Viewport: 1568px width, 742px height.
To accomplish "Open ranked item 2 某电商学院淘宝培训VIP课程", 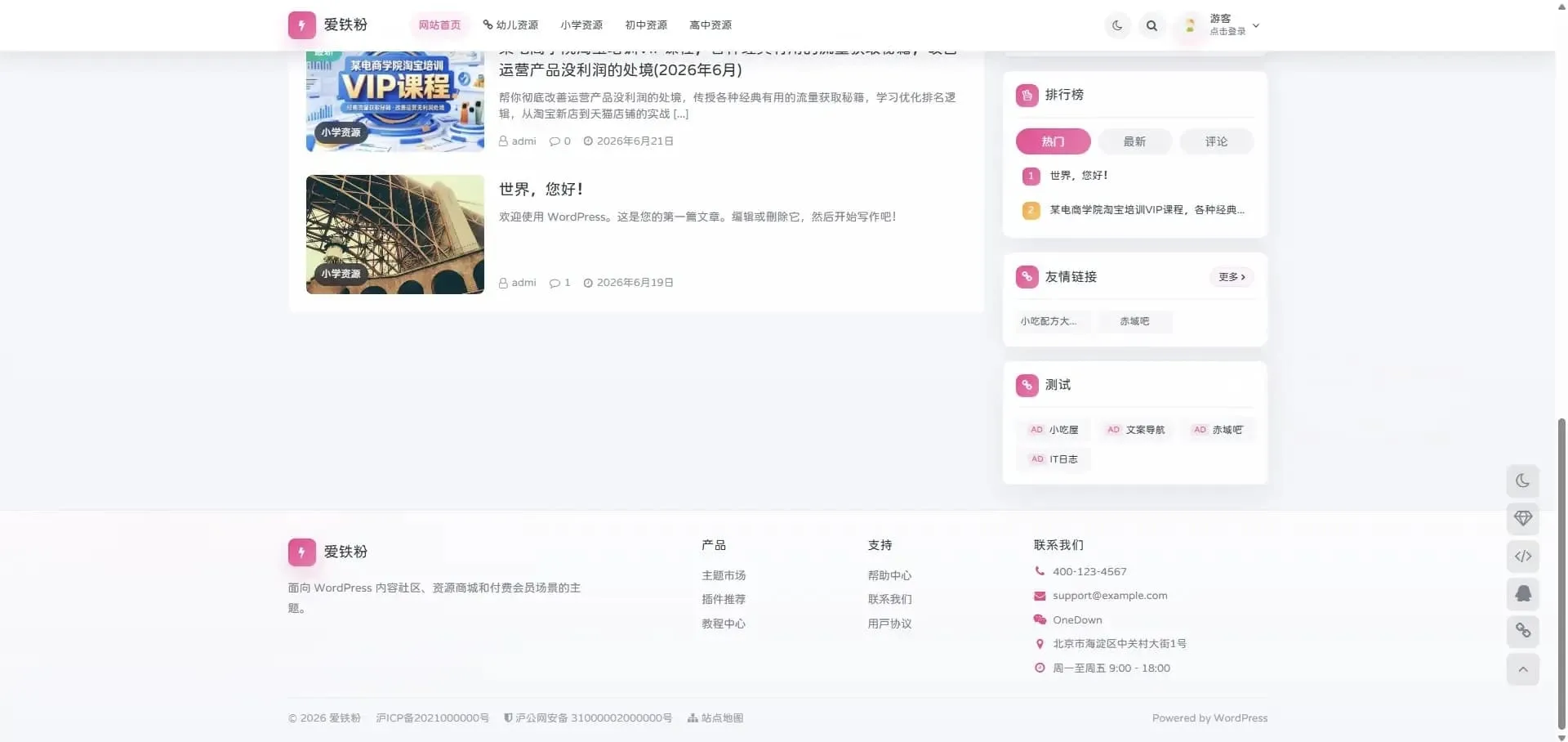I will 1147,209.
